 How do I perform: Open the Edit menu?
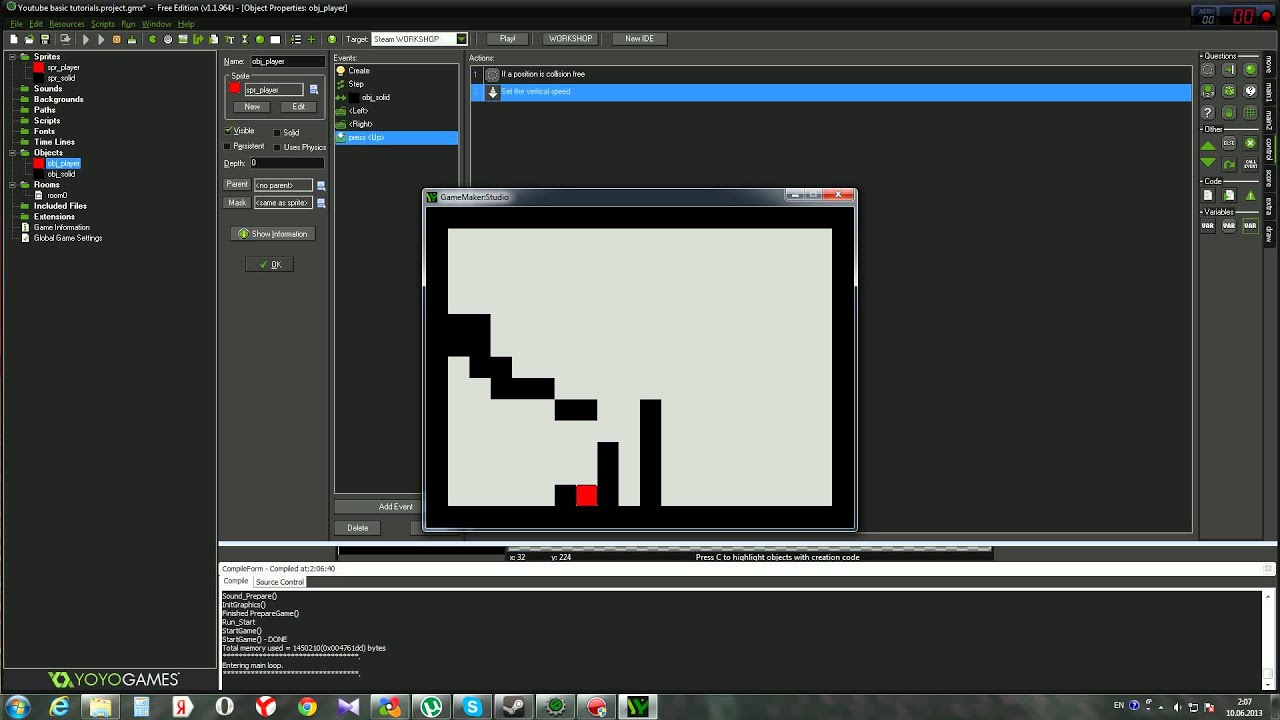pyautogui.click(x=36, y=24)
